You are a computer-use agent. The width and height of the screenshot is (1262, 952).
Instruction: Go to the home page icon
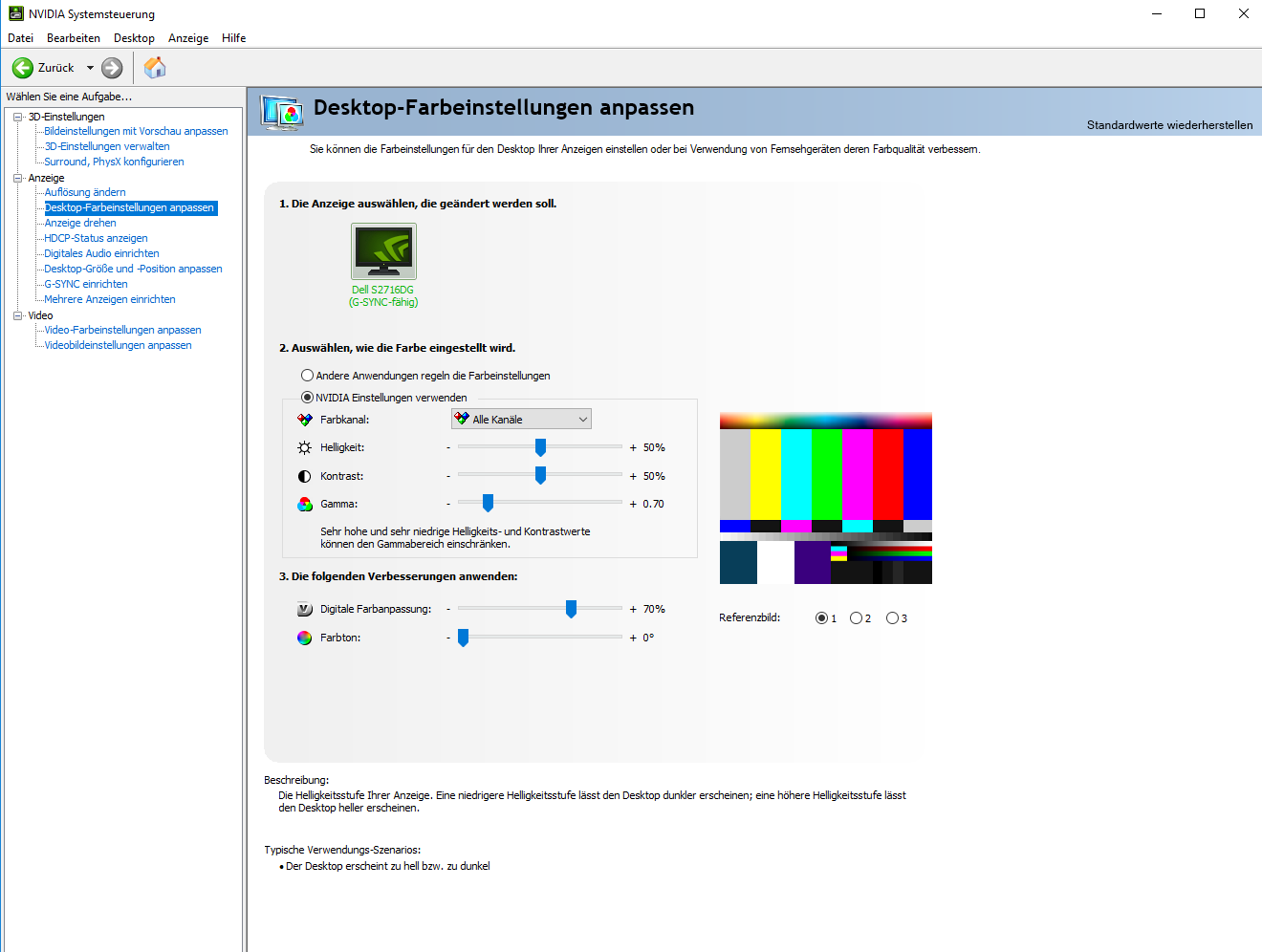(155, 68)
